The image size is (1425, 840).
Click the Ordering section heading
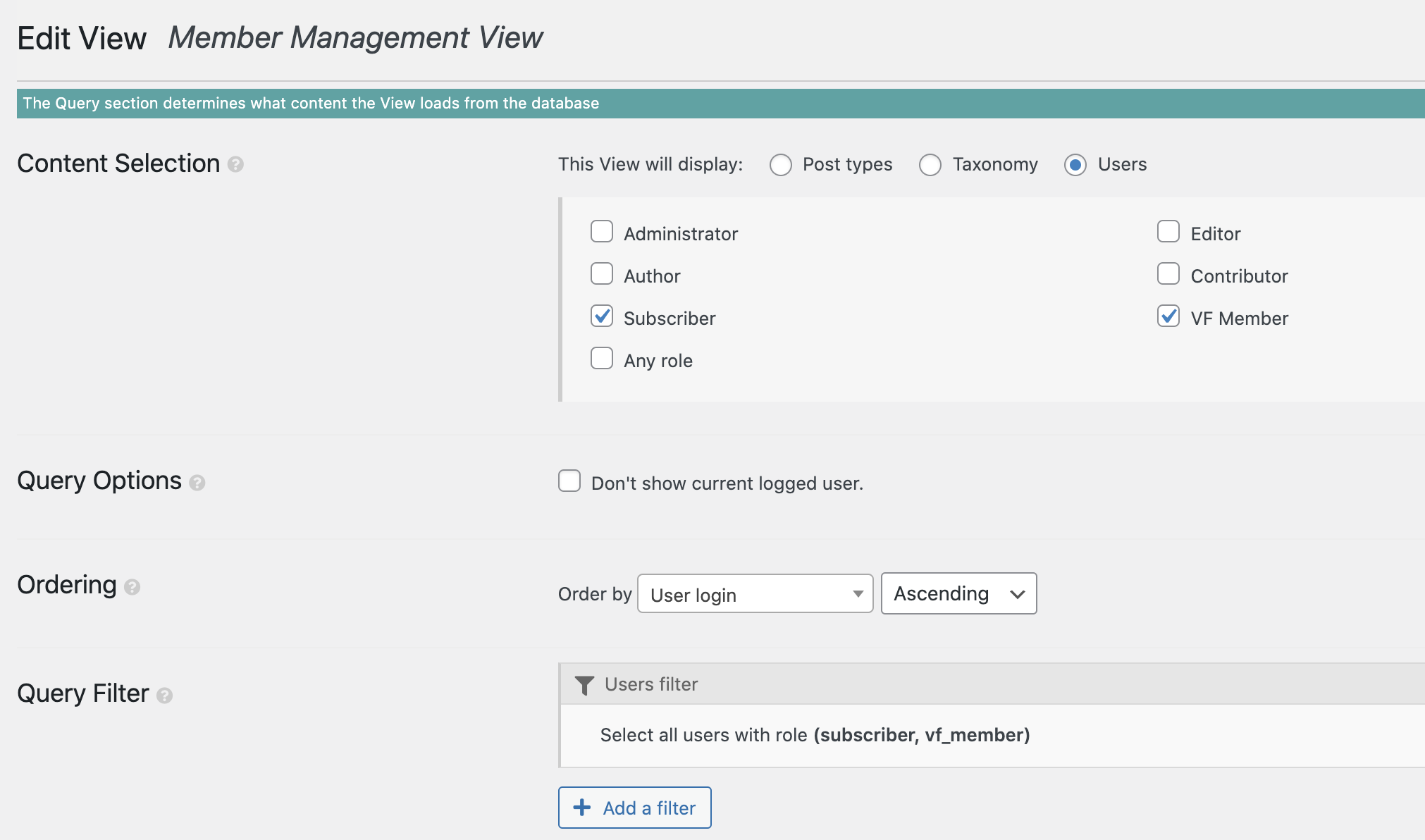[x=67, y=585]
